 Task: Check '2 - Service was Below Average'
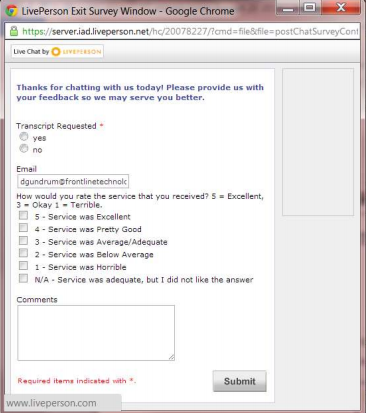point(23,253)
